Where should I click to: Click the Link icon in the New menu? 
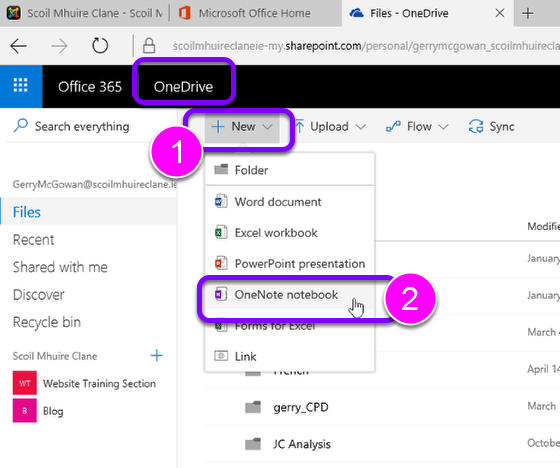click(221, 356)
